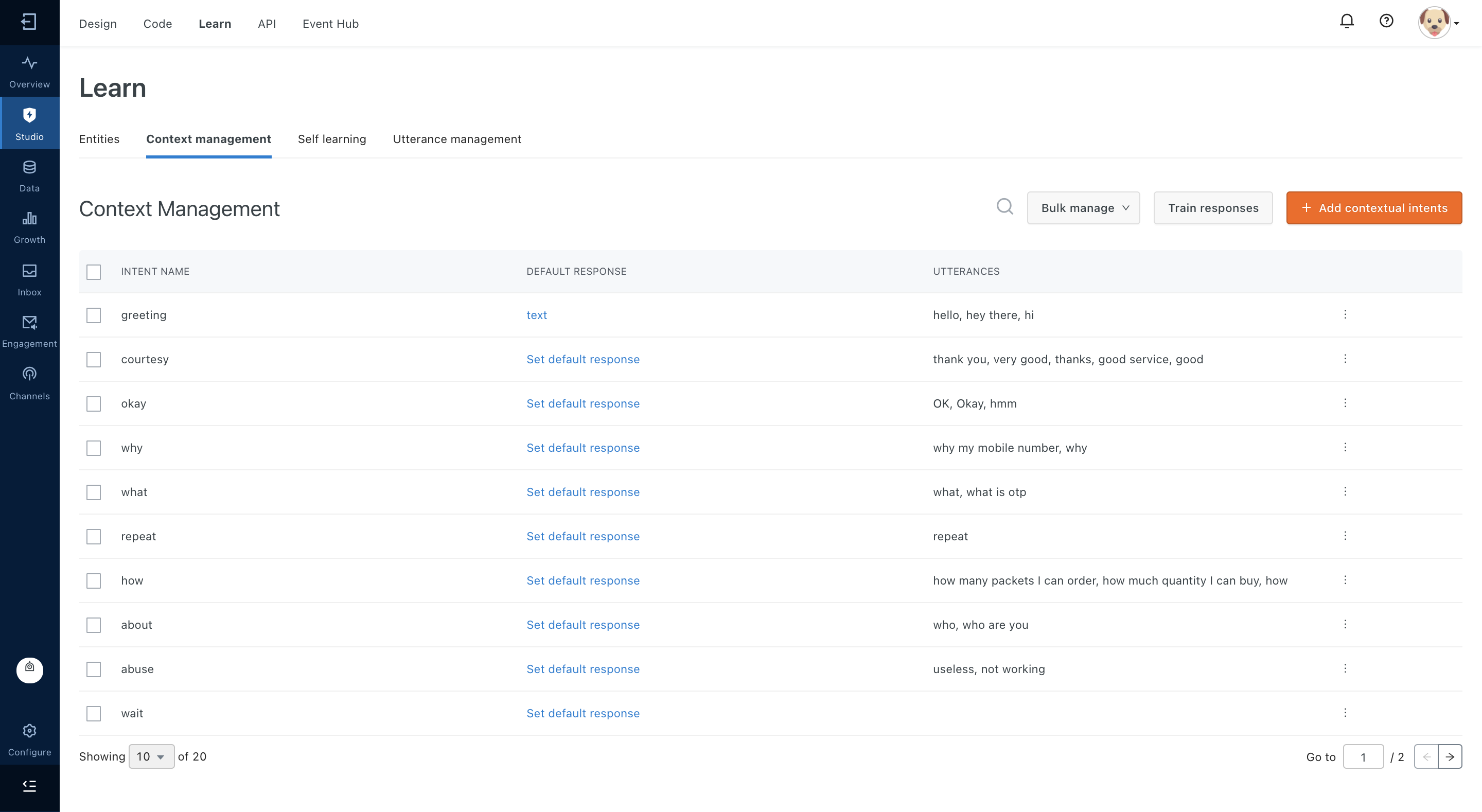The height and width of the screenshot is (812, 1482).
Task: Open the three-dot menu for repeat row
Action: 1345,536
